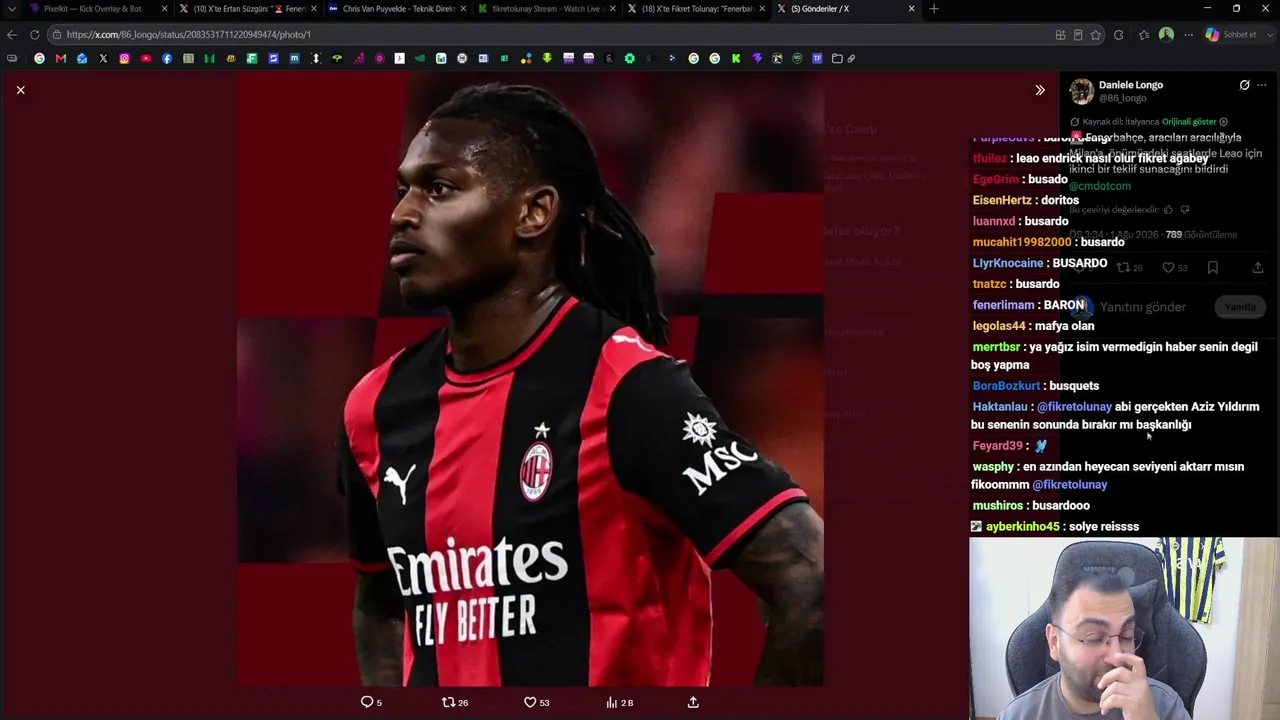View analytics icon below the photo
Image resolution: width=1280 pixels, height=720 pixels.
[620, 703]
